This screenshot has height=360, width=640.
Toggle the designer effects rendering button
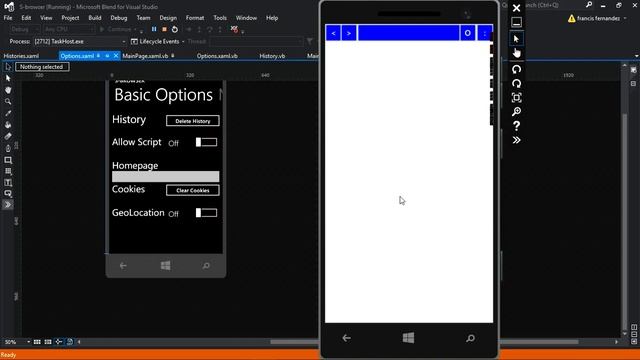(x=69, y=342)
